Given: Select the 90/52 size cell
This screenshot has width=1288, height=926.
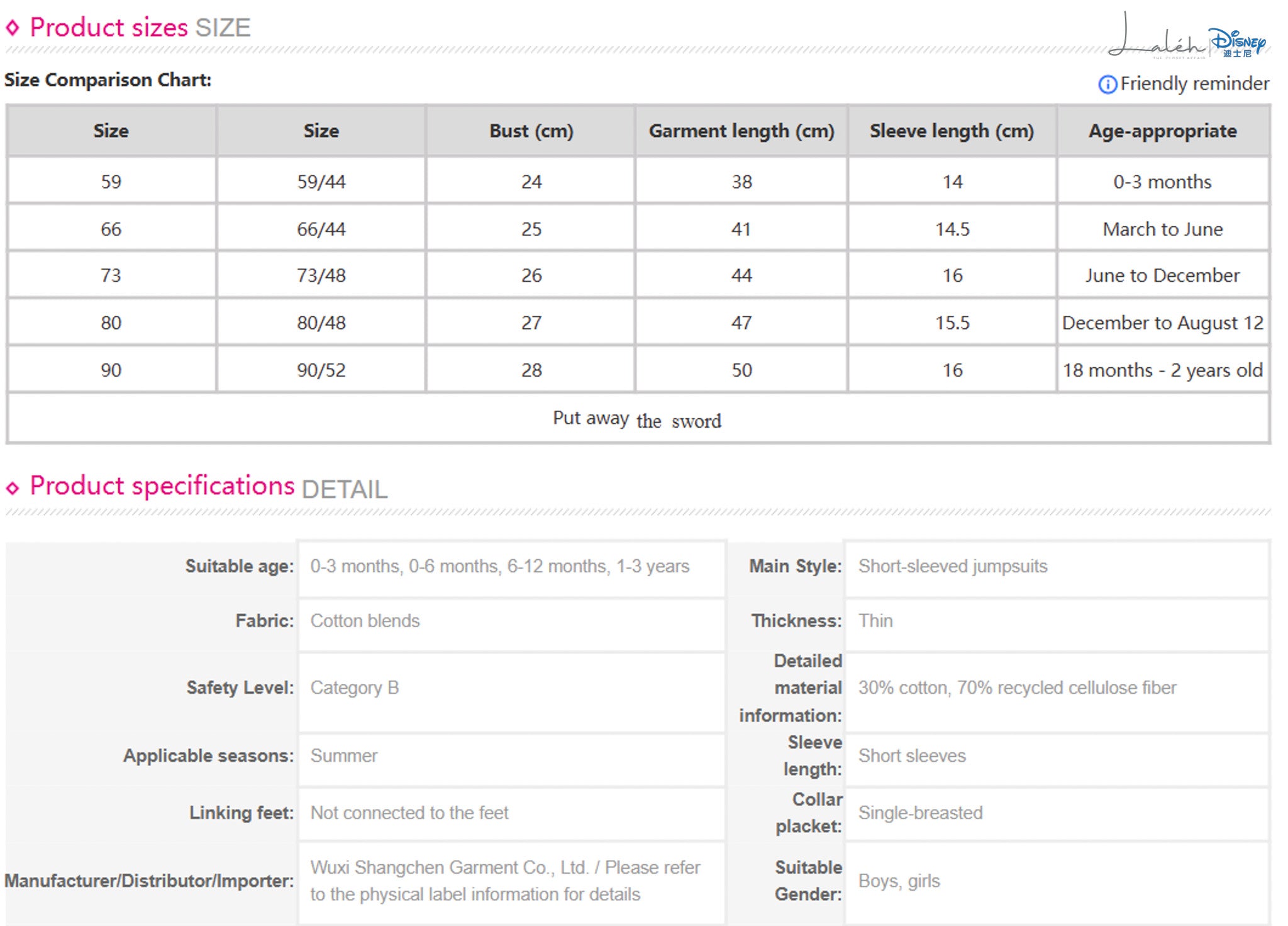Looking at the screenshot, I should (x=321, y=370).
